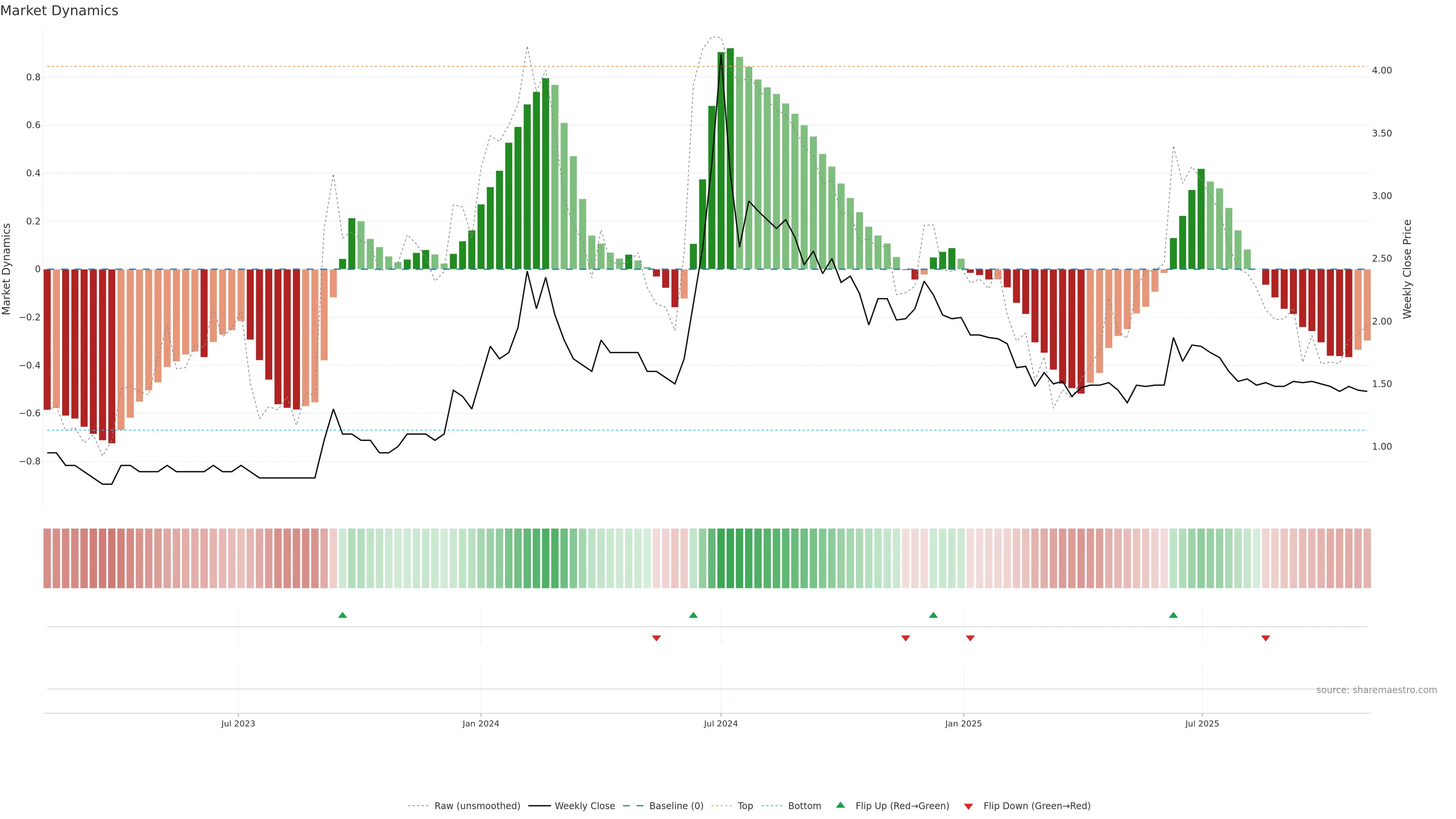Click the red flip-down marker right after Jan 2025
Screen dimensions: 1456x819
pos(971,638)
